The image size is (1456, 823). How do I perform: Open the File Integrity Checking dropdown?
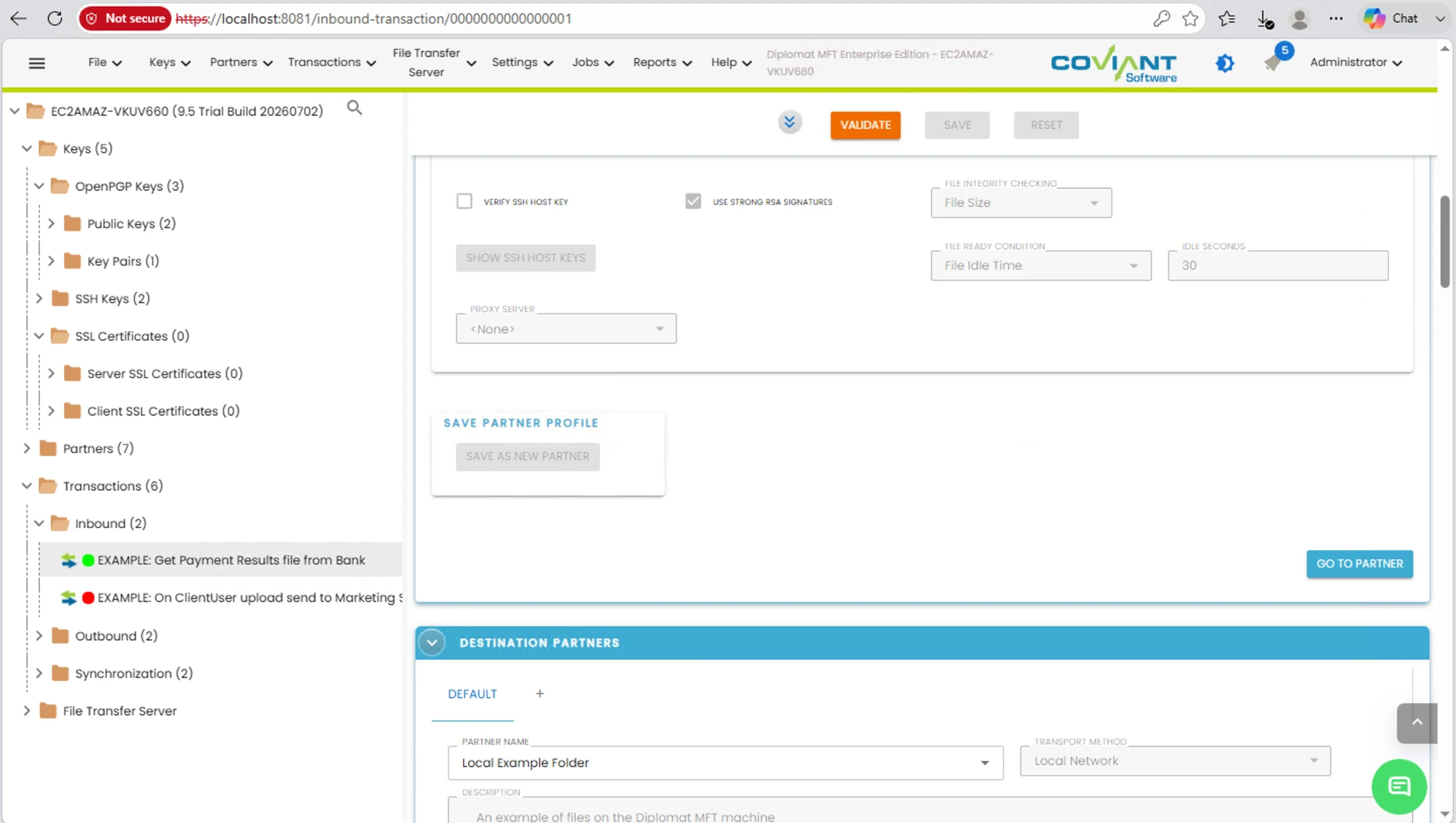pyautogui.click(x=1021, y=202)
